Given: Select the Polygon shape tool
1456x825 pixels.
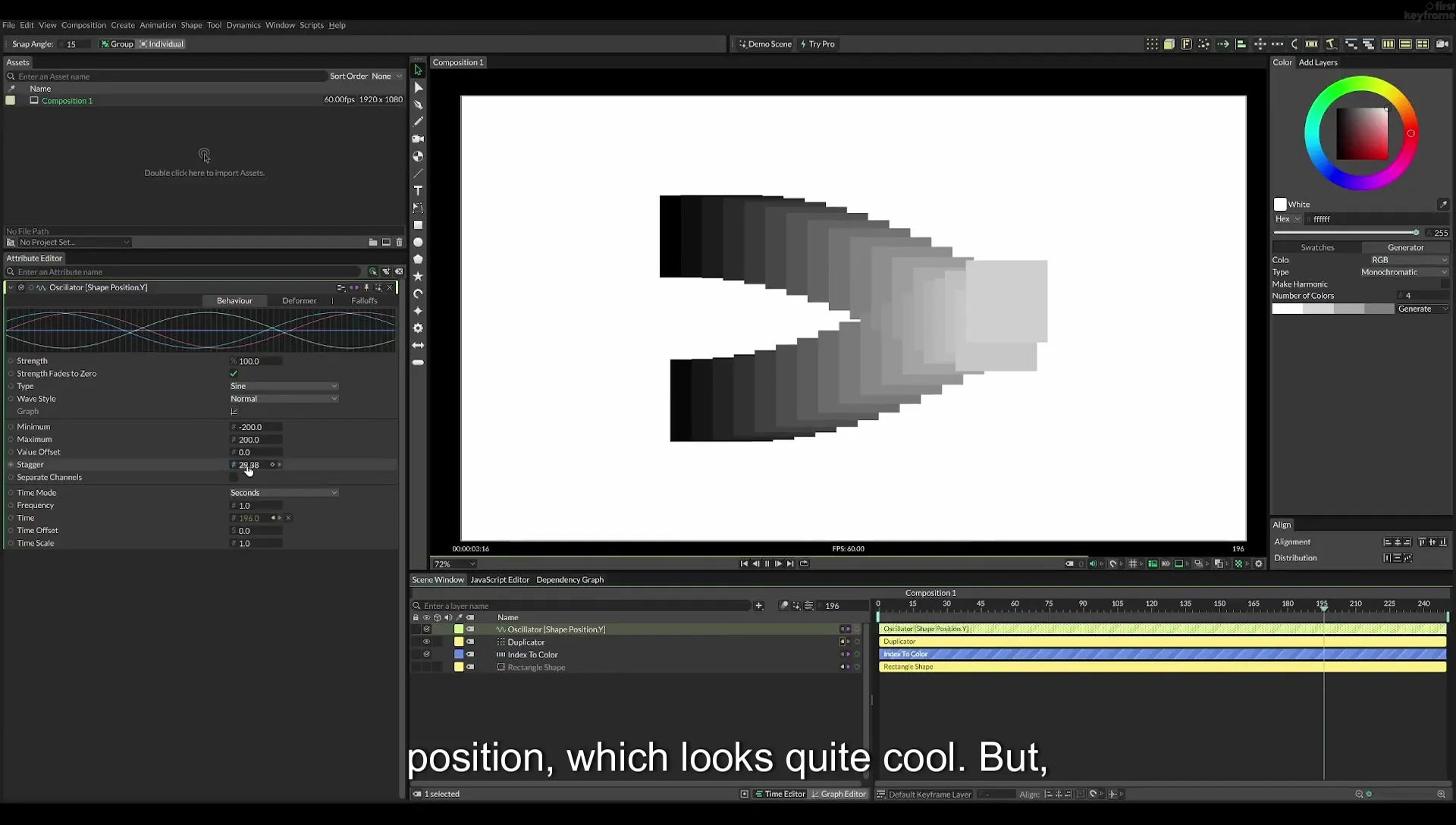Looking at the screenshot, I should [418, 259].
